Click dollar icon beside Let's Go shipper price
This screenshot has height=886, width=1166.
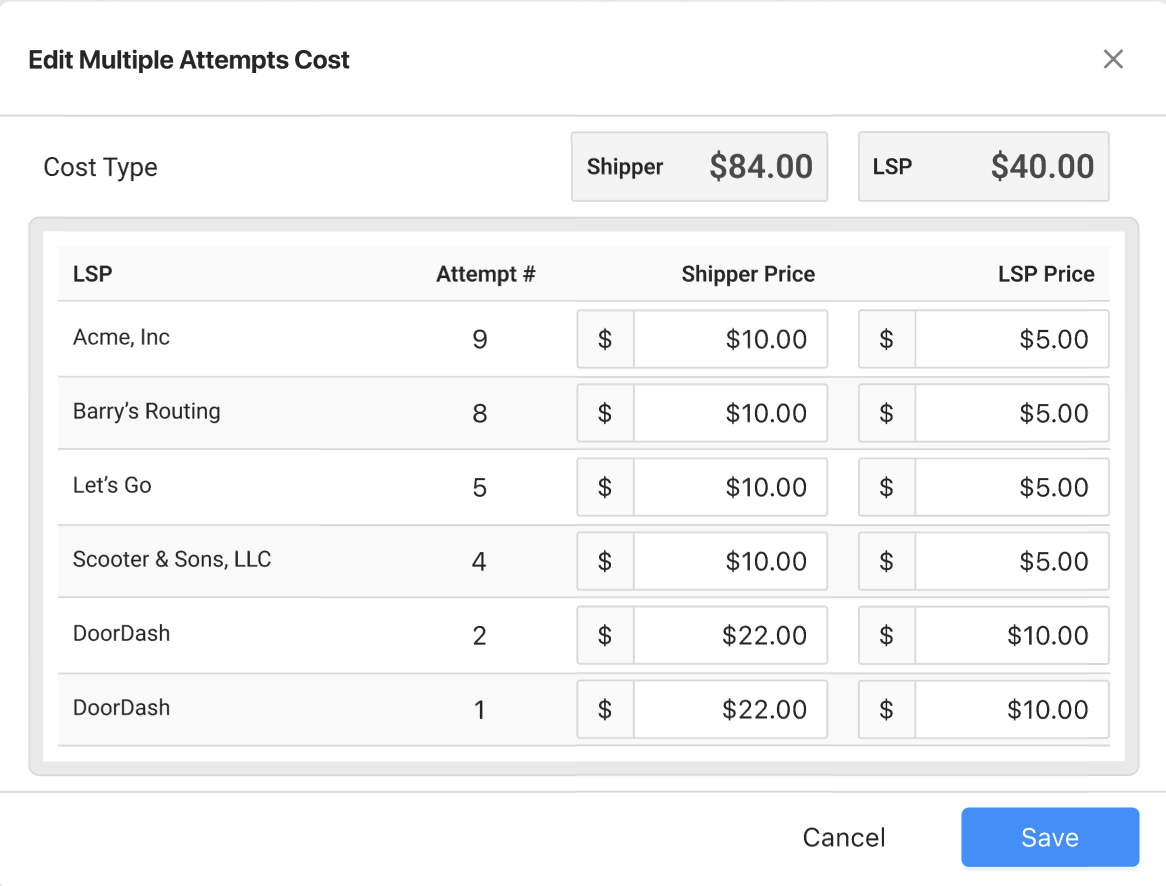(x=605, y=487)
